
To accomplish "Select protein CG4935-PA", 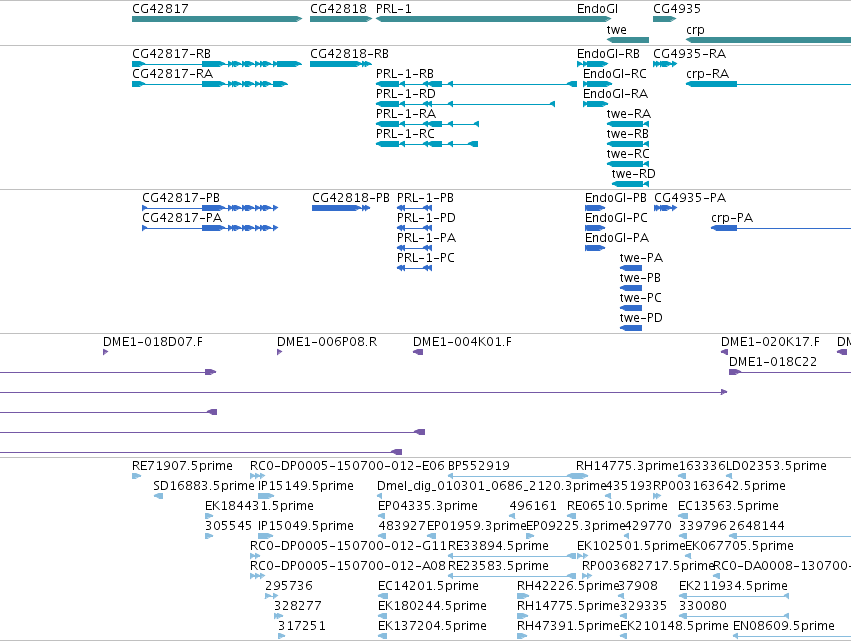I will click(x=665, y=208).
